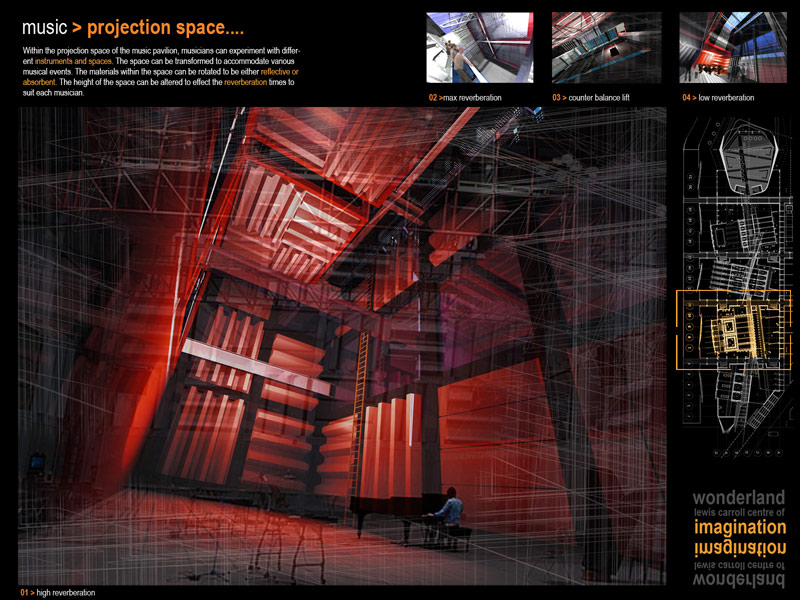
Task: Select the orange highlighted room on floor plan
Action: coord(737,328)
